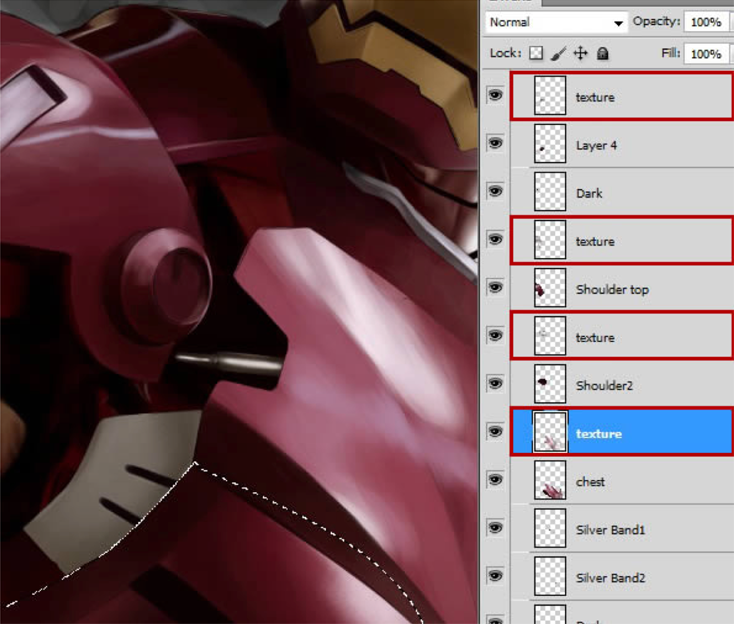Screen dimensions: 734x624
Task: Hide the Silver Band1 layer
Action: [x=495, y=528]
